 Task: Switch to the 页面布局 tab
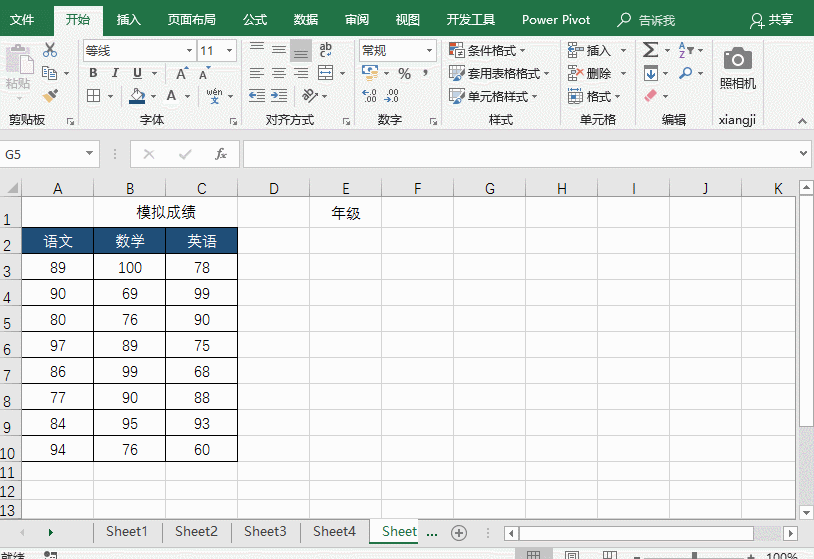click(191, 20)
